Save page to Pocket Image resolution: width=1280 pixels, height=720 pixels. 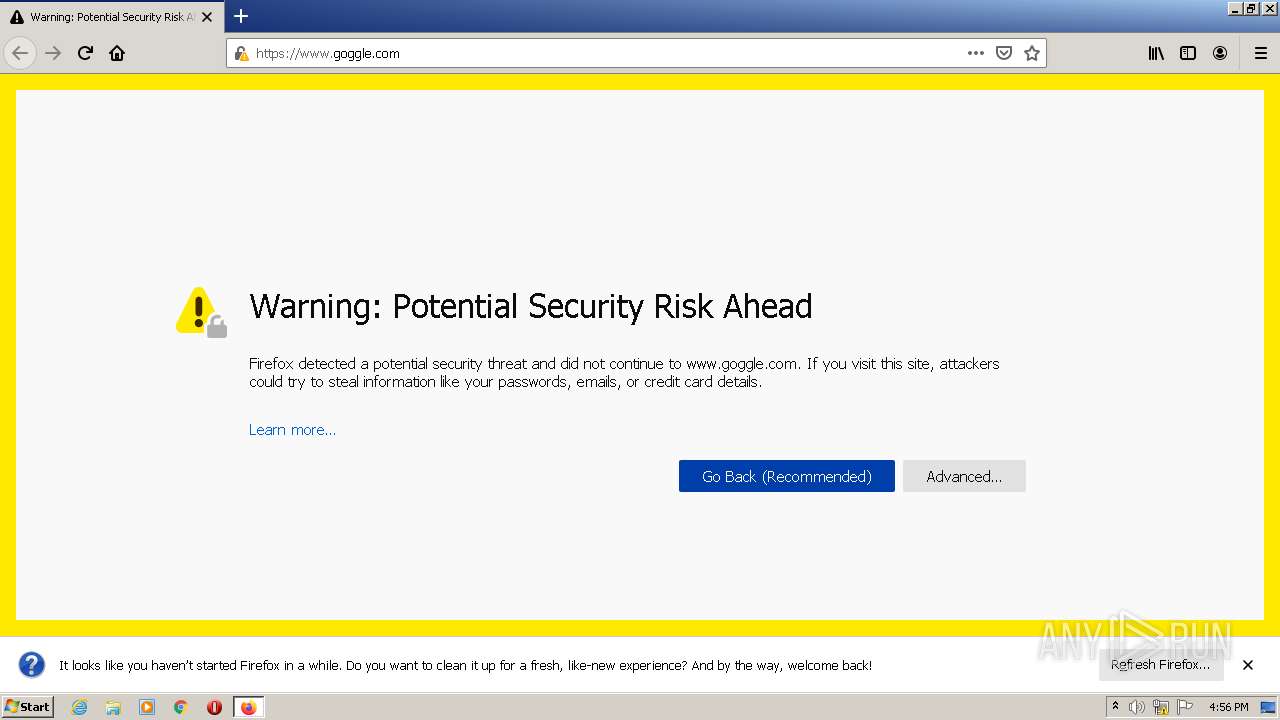tap(1004, 53)
